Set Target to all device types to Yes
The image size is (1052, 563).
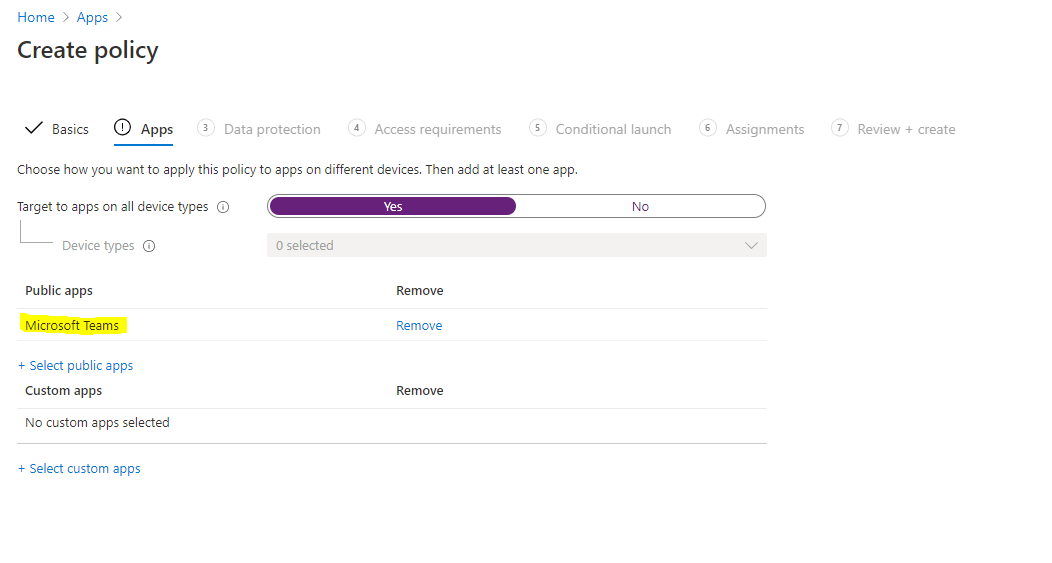[392, 206]
